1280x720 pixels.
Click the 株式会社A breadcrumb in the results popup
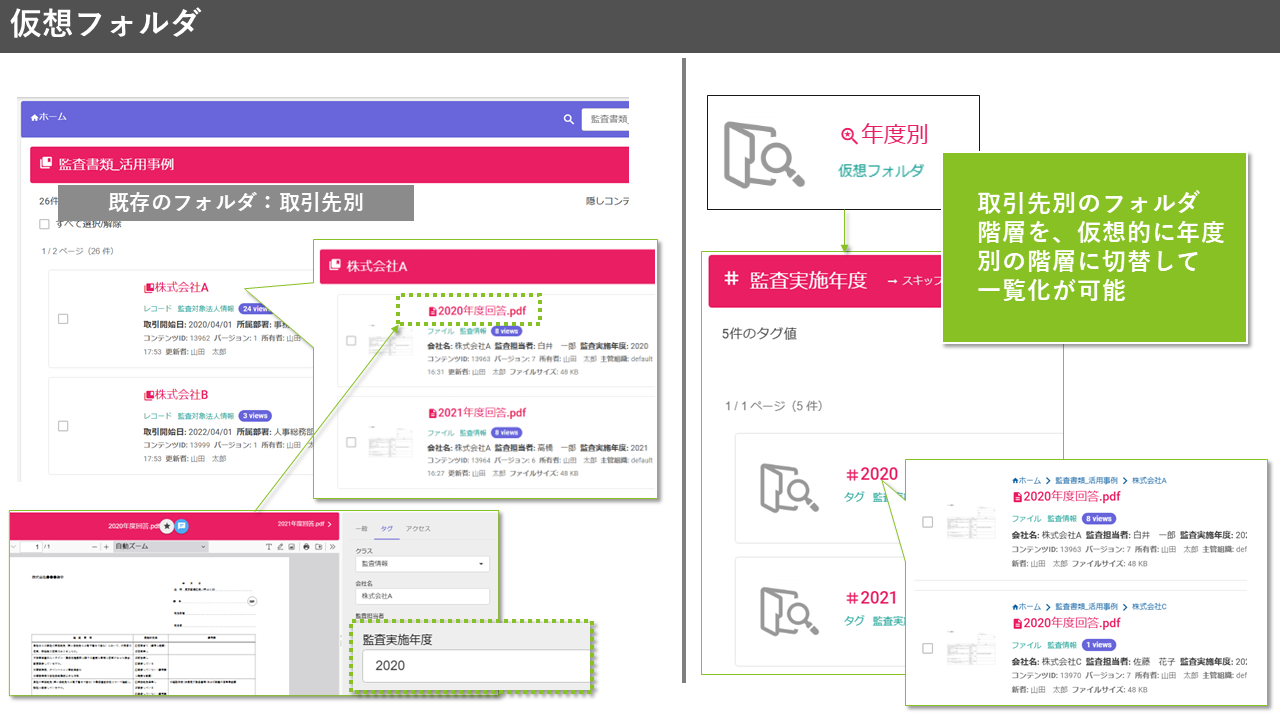(x=1150, y=481)
